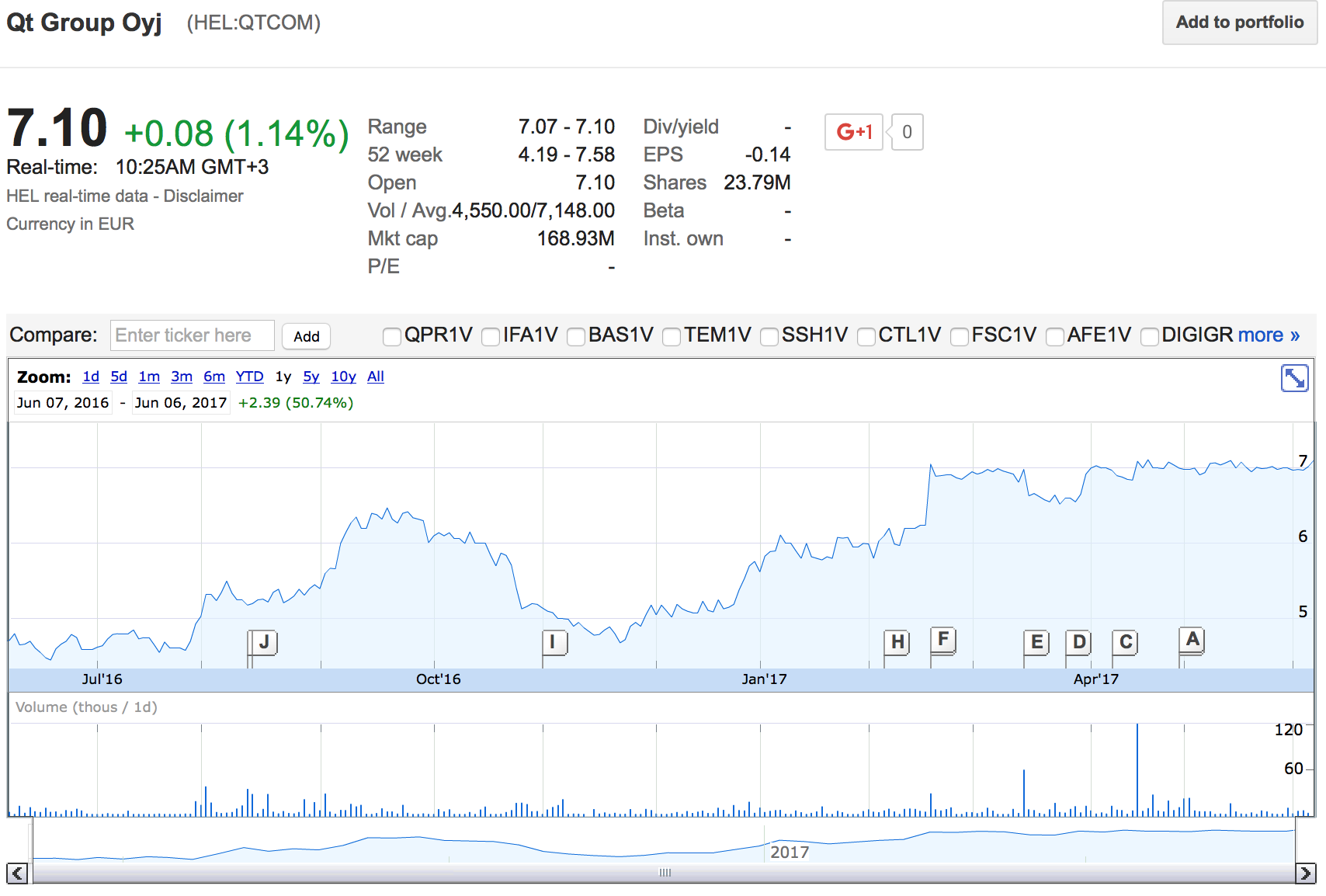Expand chart to full screen icon
The image size is (1326, 896).
tap(1294, 378)
